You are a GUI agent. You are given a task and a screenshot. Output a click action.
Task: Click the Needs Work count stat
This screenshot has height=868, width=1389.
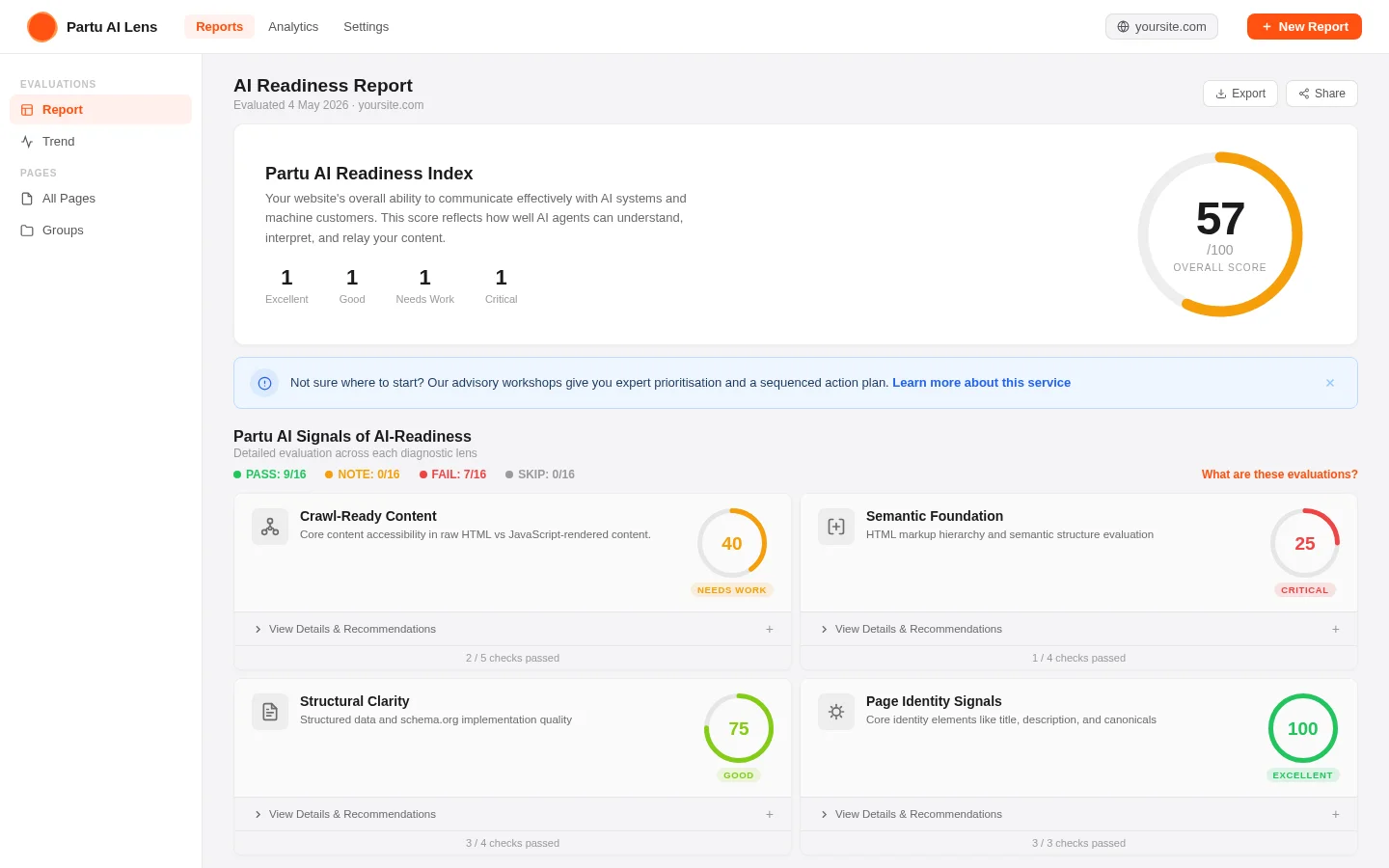(x=424, y=285)
